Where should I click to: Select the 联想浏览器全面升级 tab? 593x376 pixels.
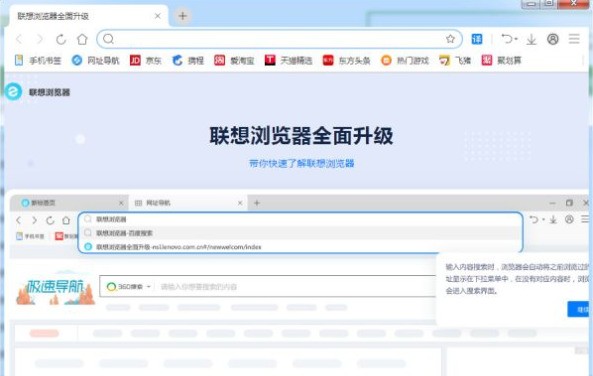coord(89,16)
